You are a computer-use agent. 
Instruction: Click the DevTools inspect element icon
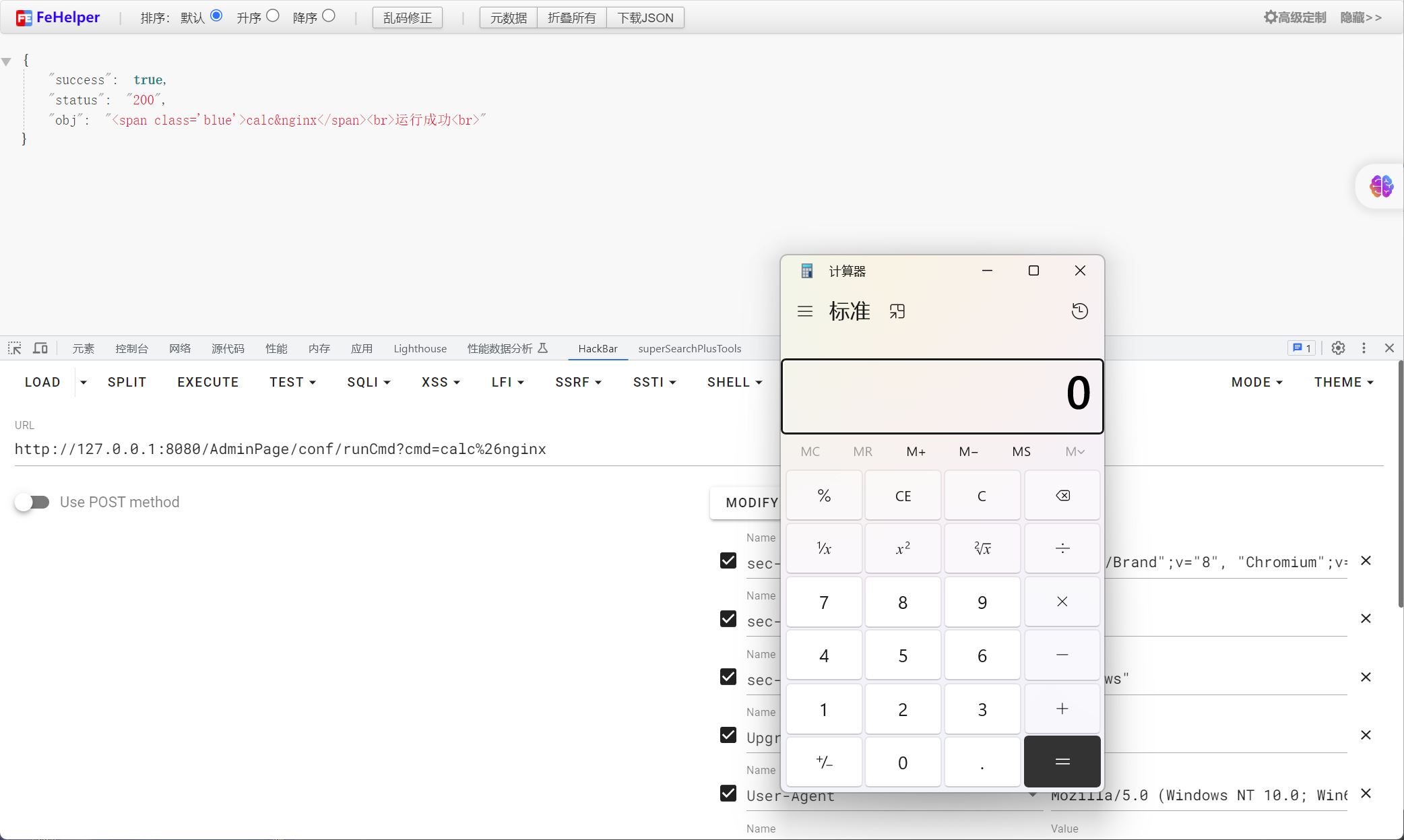point(15,348)
